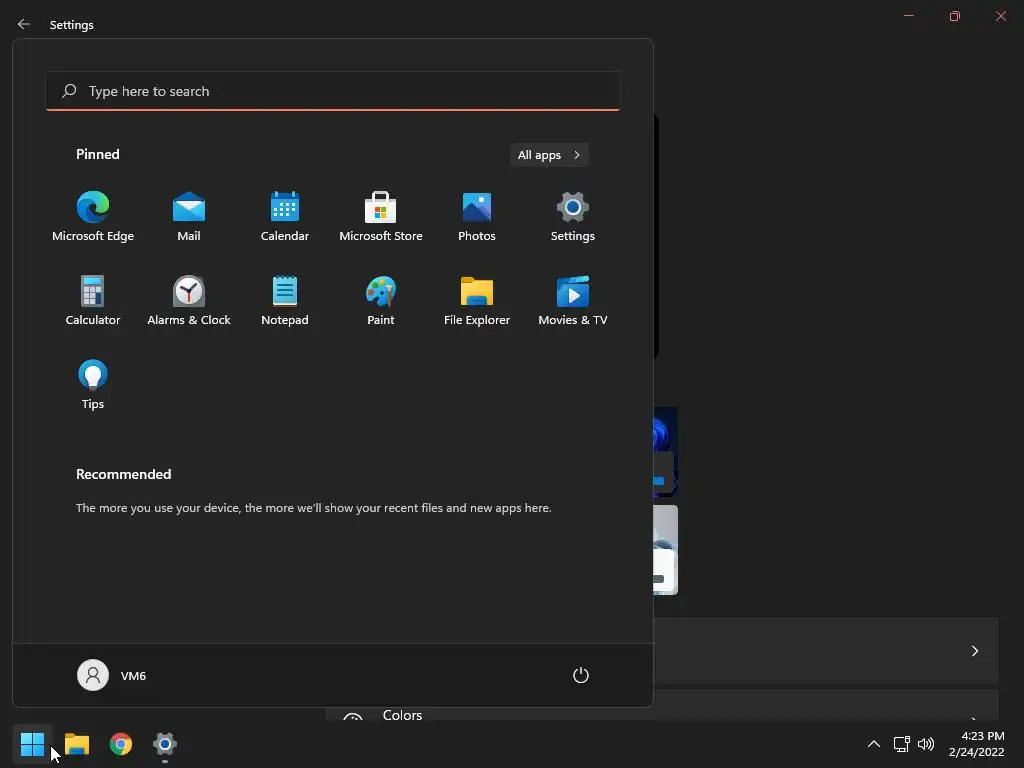Minimize the Settings window
The height and width of the screenshot is (768, 1024).
[908, 16]
